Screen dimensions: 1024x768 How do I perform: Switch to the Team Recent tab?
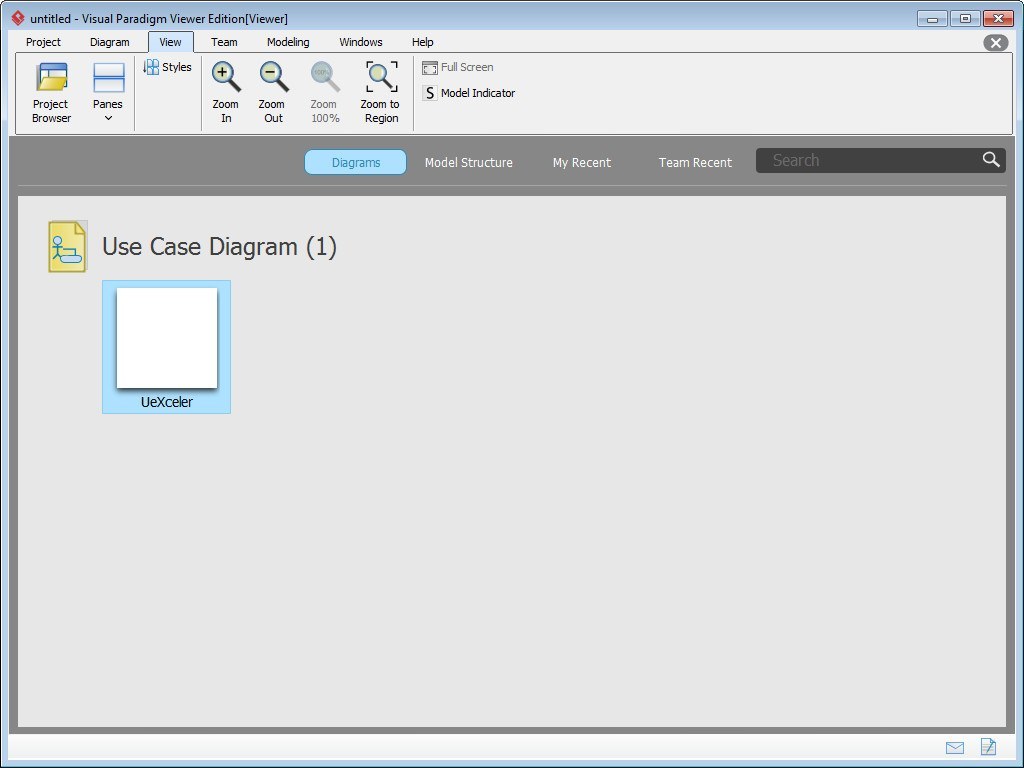point(695,162)
